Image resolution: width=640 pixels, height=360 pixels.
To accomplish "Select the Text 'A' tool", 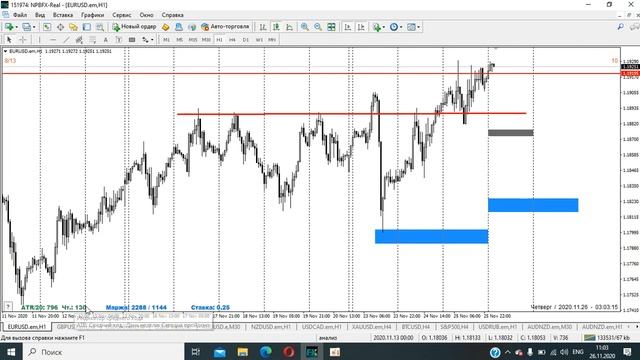I will 105,40.
